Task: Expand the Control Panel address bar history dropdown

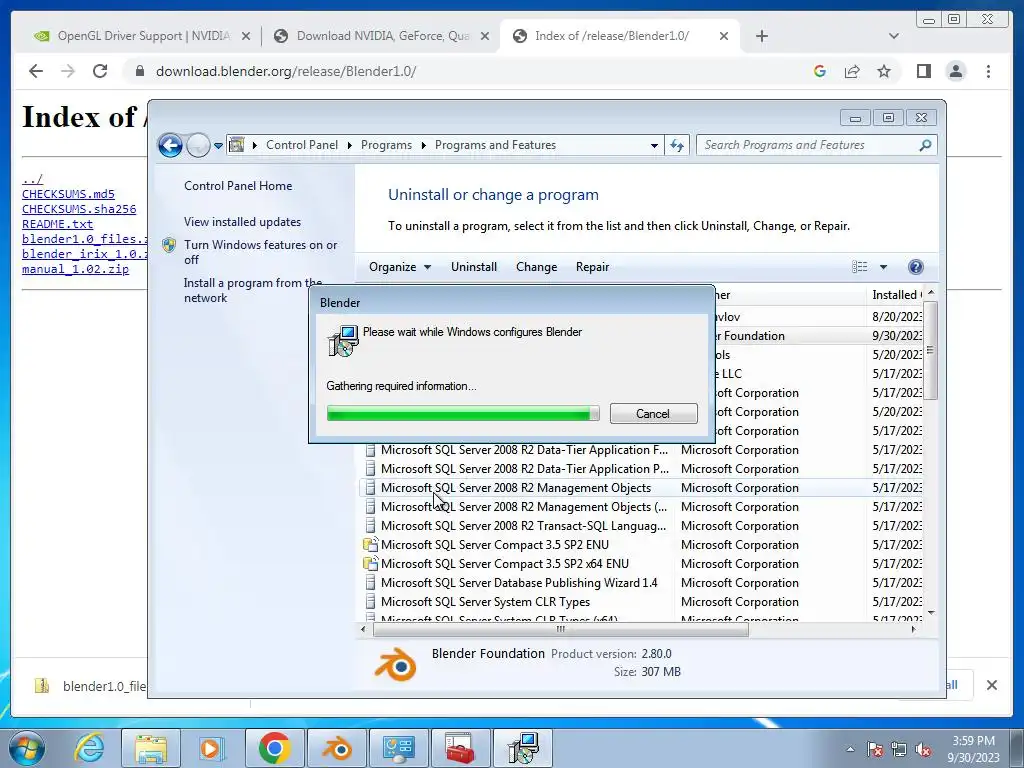Action: pyautogui.click(x=654, y=145)
